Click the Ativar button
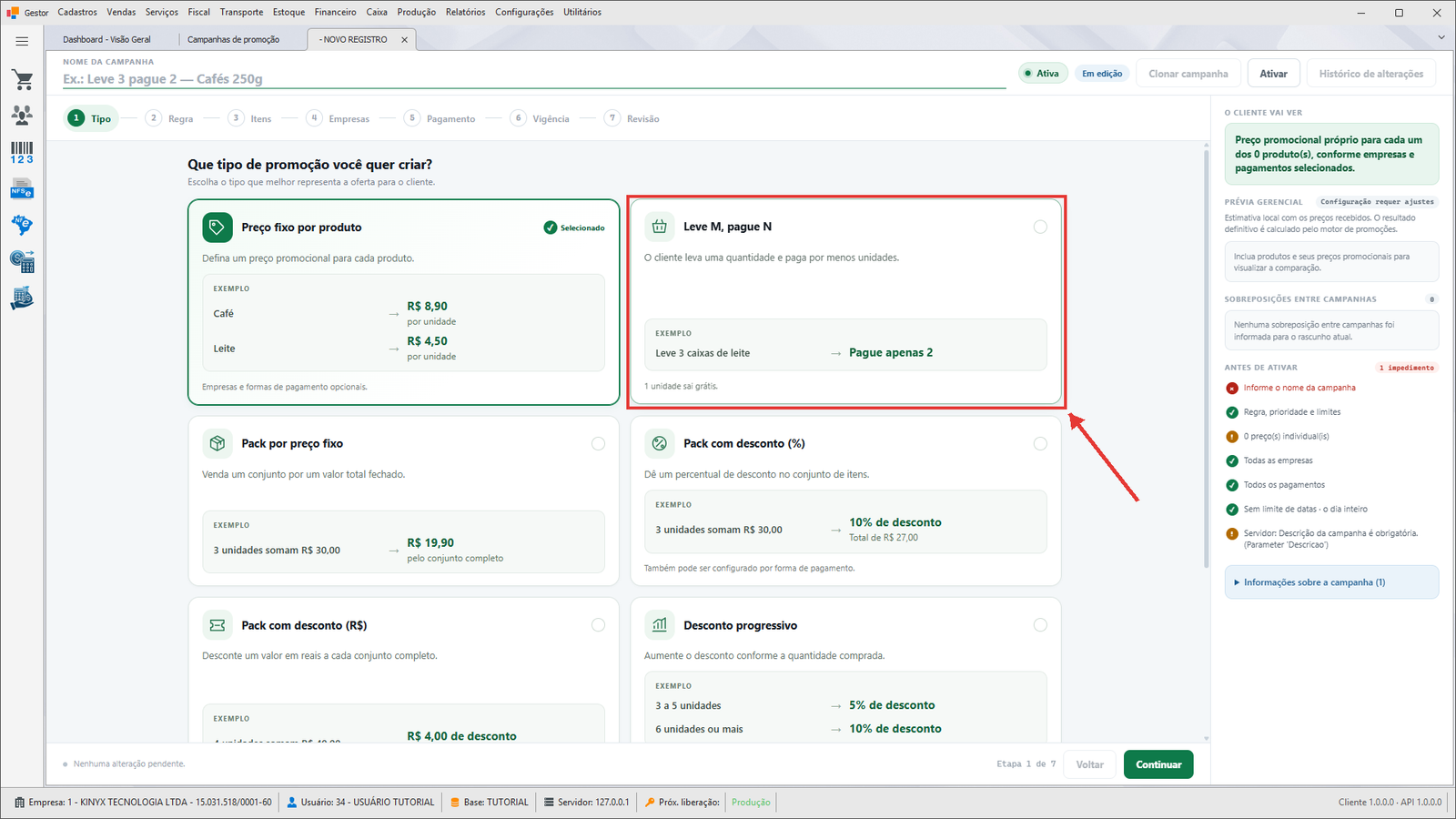 click(1273, 74)
